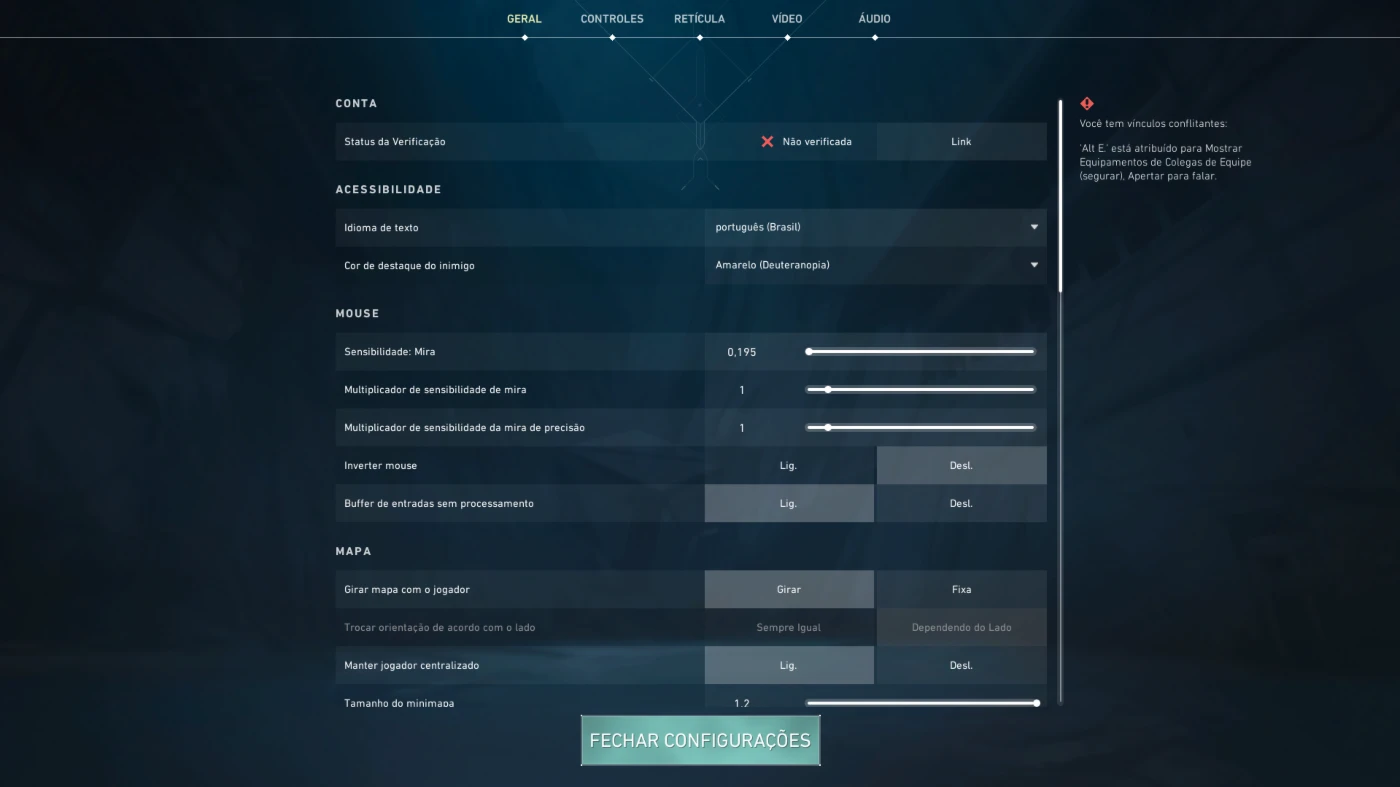The width and height of the screenshot is (1400, 787).
Task: Click the value field of Multiplicador de sensibilidade de mira
Action: click(742, 390)
